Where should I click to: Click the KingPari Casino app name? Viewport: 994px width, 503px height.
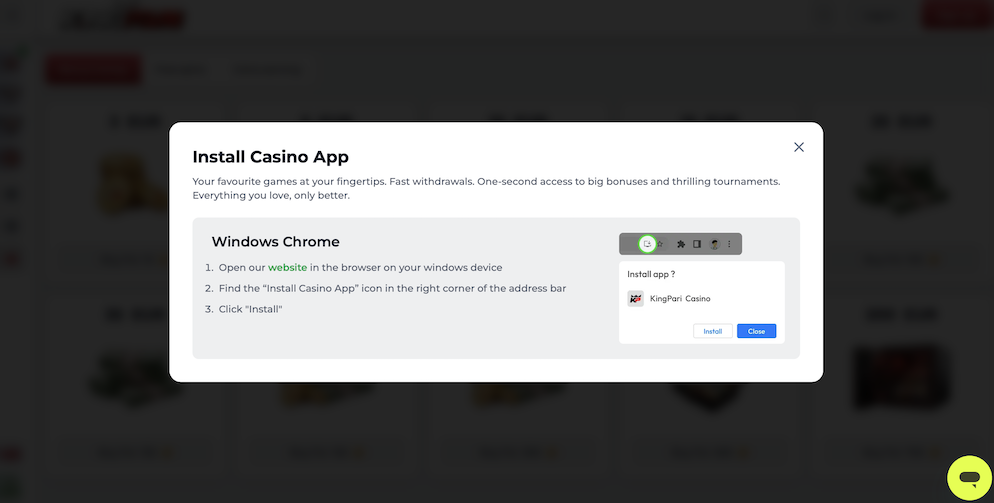click(x=680, y=299)
